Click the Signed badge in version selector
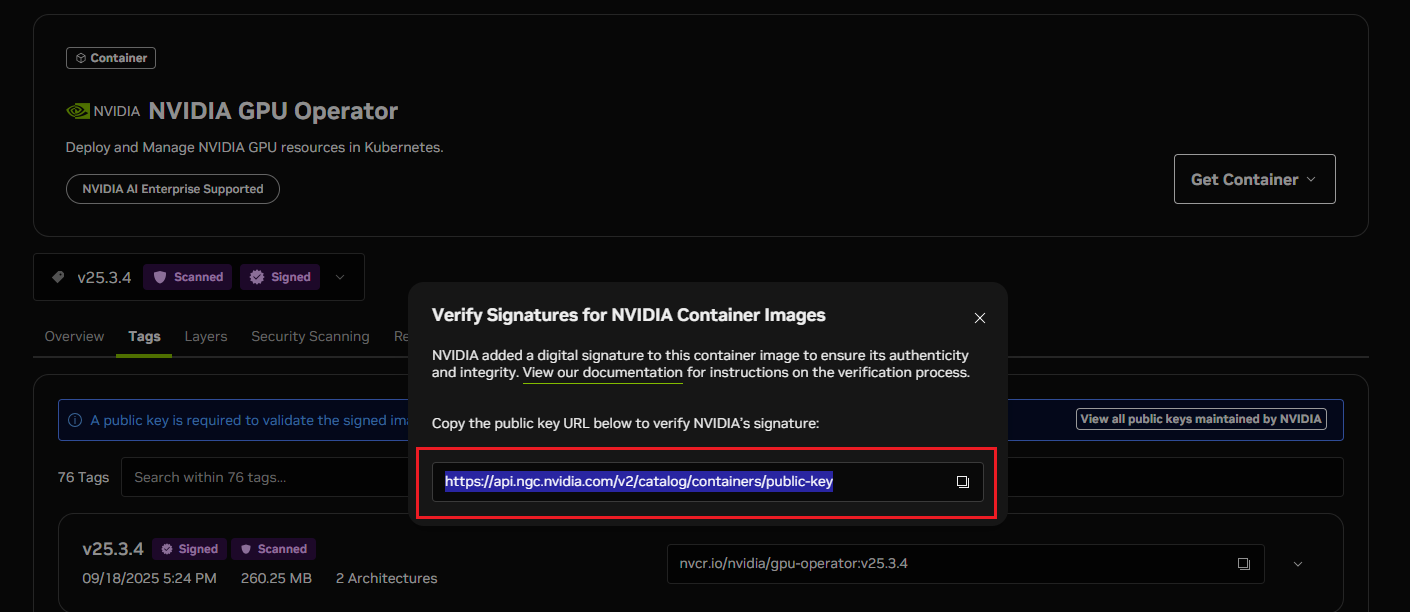The image size is (1410, 612). (x=280, y=277)
